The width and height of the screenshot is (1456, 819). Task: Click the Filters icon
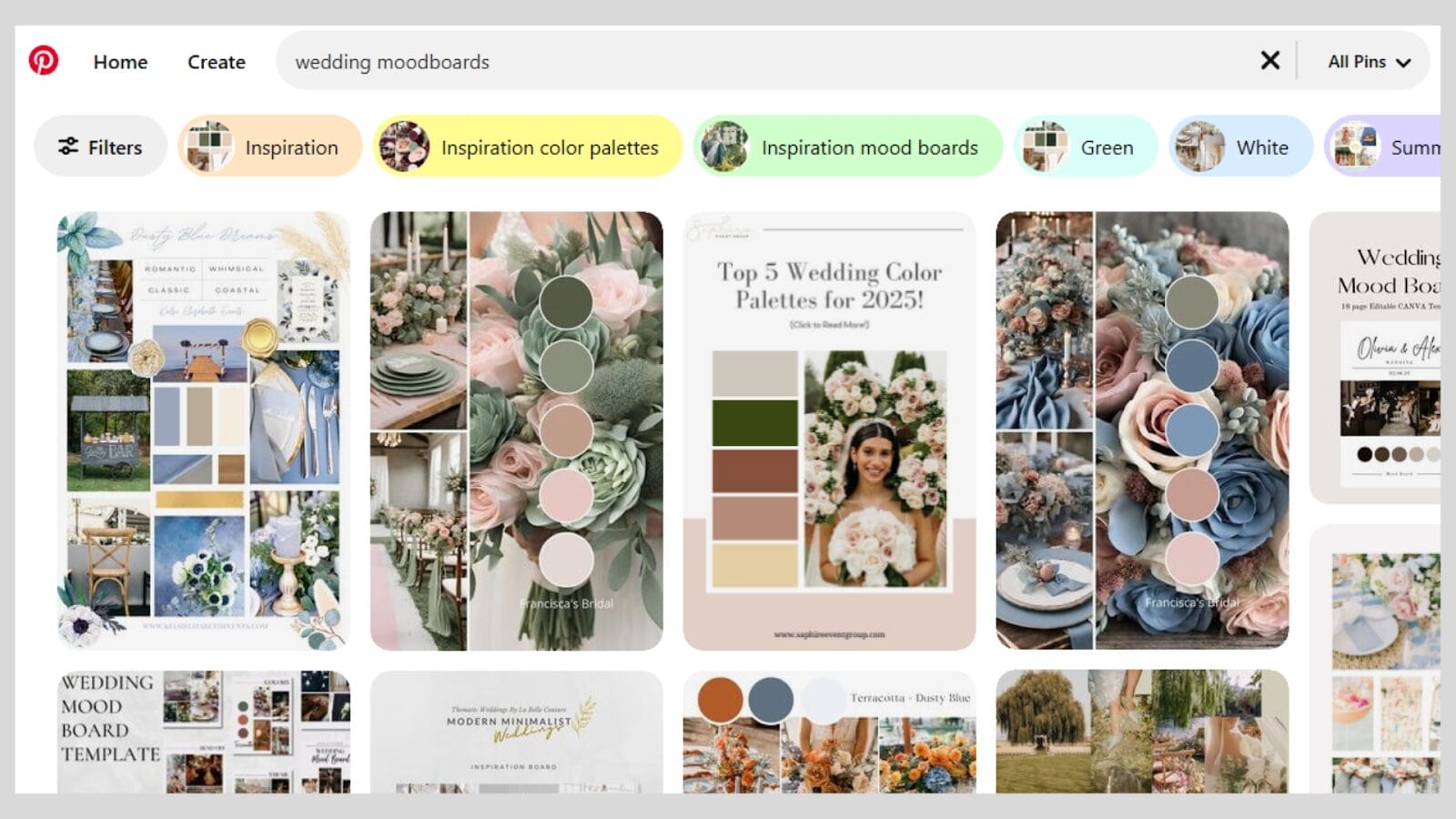[69, 147]
